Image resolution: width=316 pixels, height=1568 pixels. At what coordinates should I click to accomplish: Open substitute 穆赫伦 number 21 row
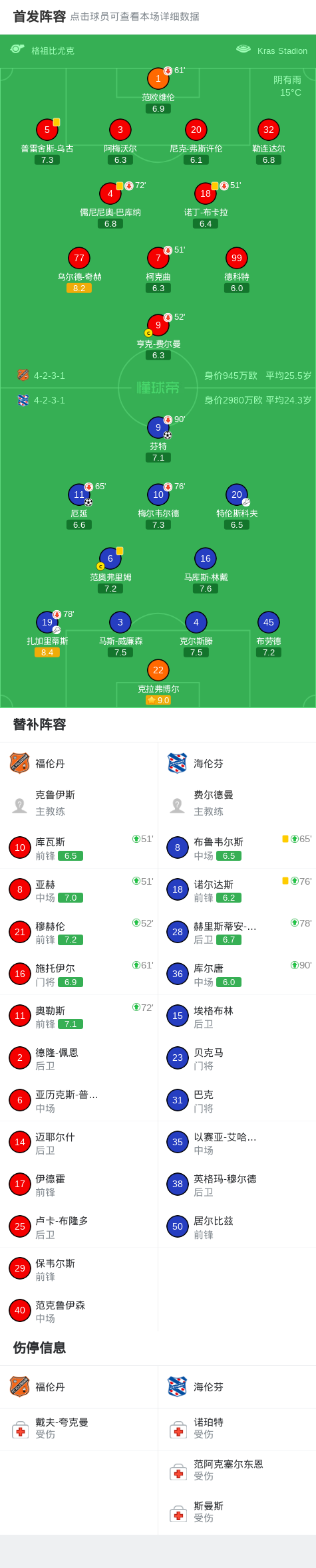click(x=79, y=932)
